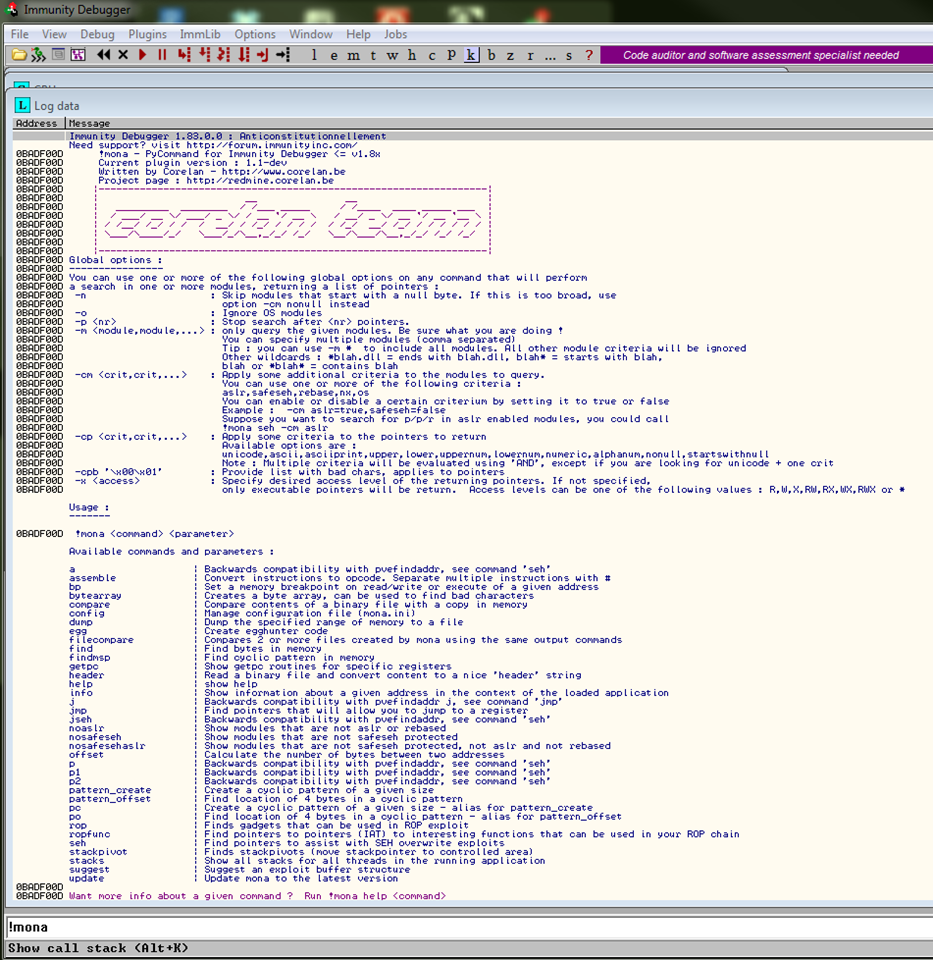The image size is (933, 960).
Task: Click the Address column header
Action: point(37,124)
